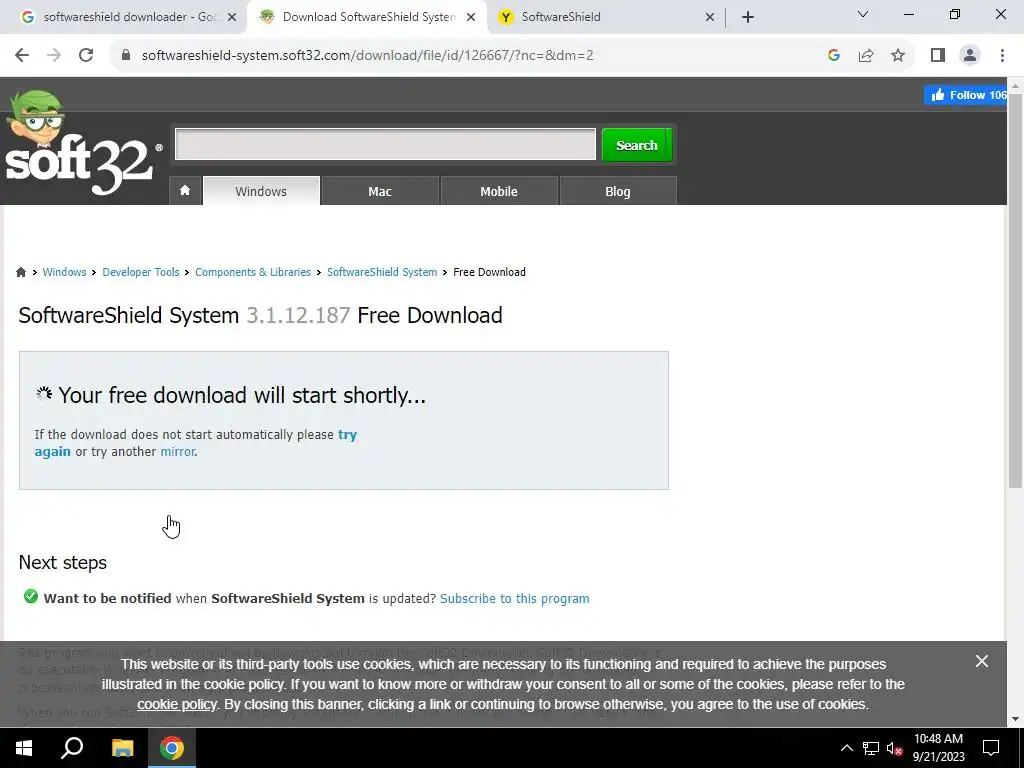Open Chrome side panel
1024x768 pixels.
click(x=938, y=55)
